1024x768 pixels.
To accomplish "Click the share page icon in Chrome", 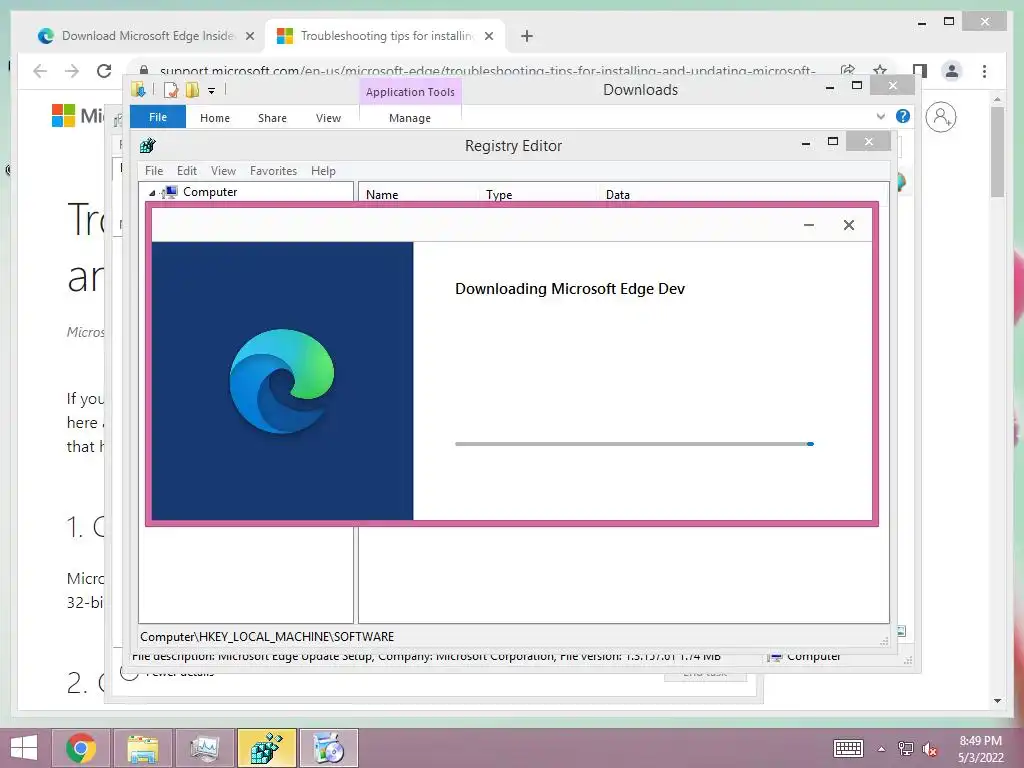I will coord(848,71).
